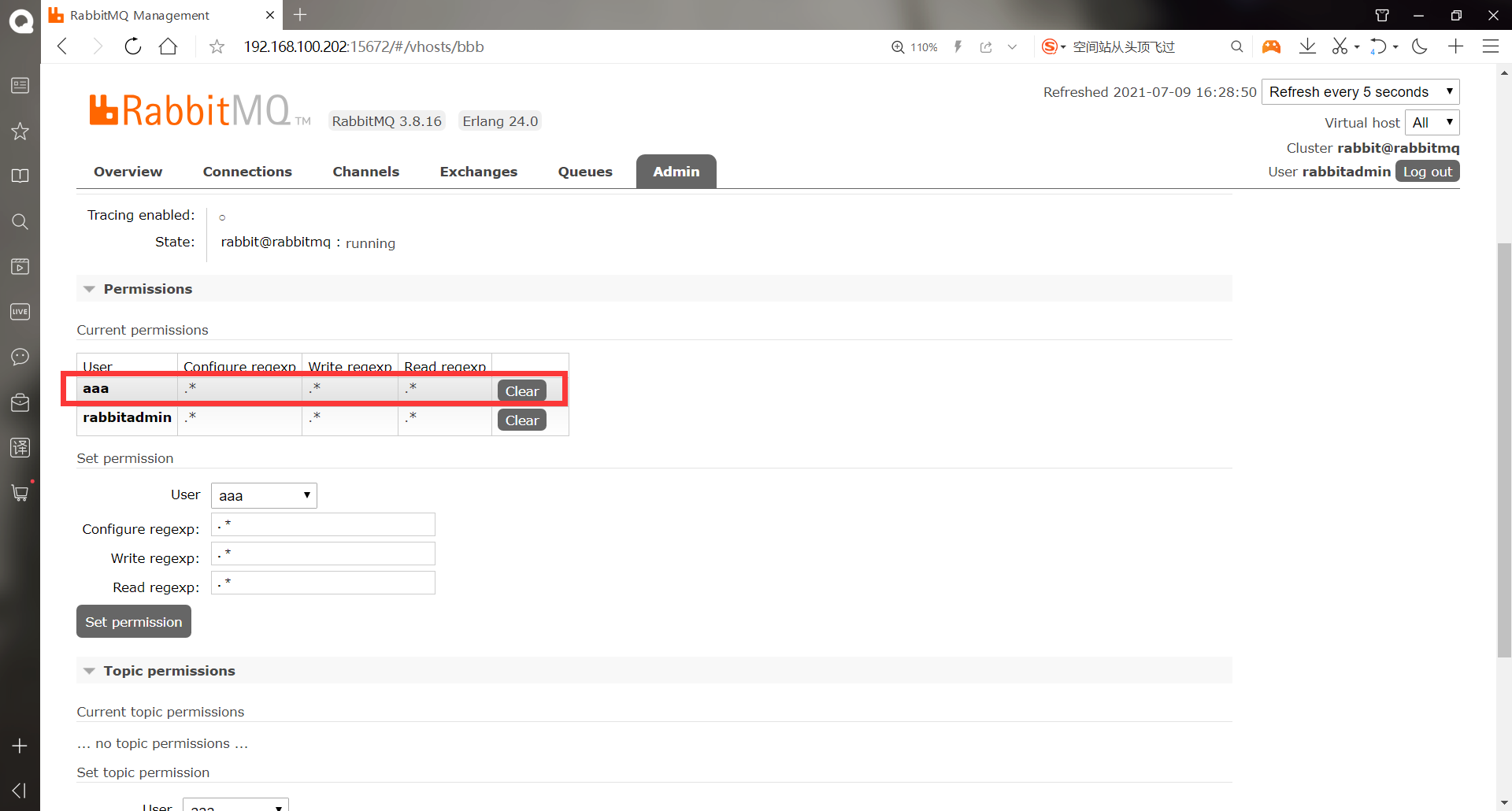Image resolution: width=1512 pixels, height=811 pixels.
Task: Open the shopping cart in the sidebar
Action: click(x=20, y=492)
